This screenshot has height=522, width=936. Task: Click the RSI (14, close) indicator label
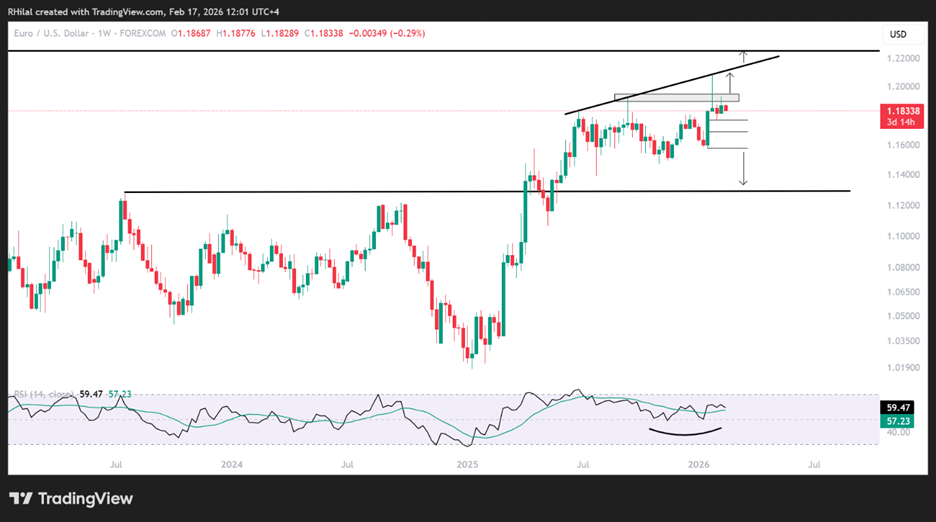pyautogui.click(x=44, y=394)
